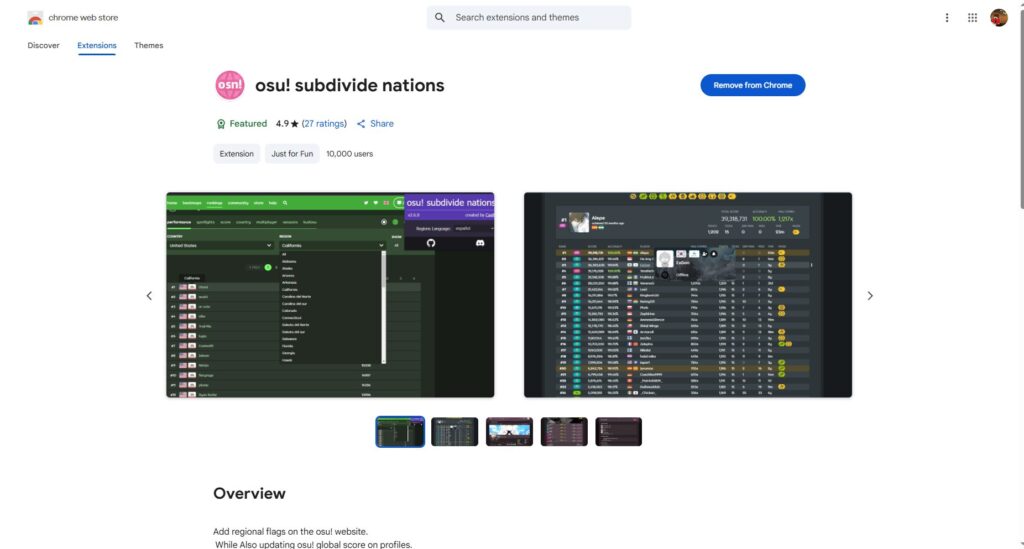Select the fifth carousel thumbnail
1024x549 pixels.
[618, 431]
